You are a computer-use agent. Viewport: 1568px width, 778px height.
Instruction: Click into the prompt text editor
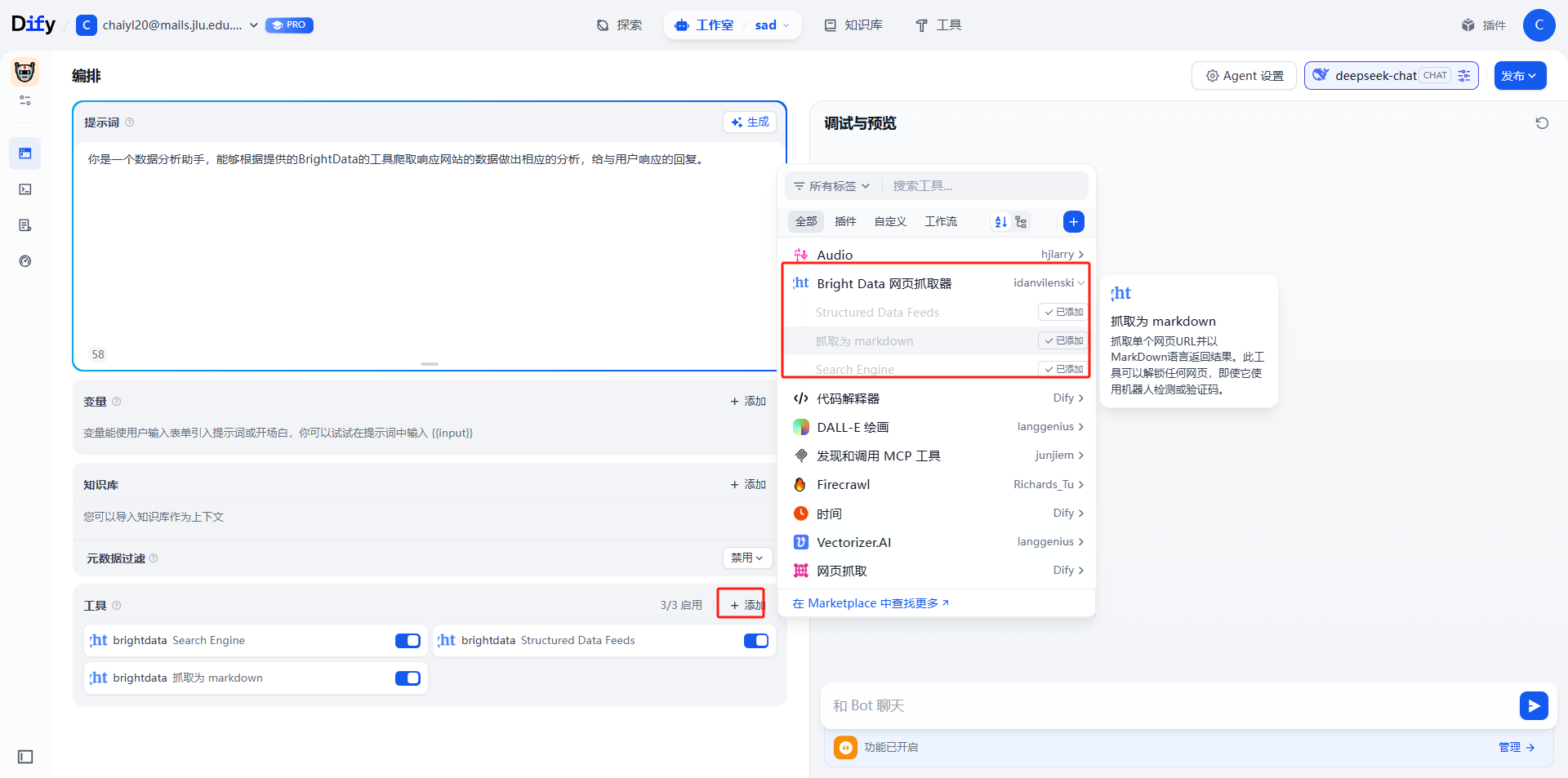[430, 245]
